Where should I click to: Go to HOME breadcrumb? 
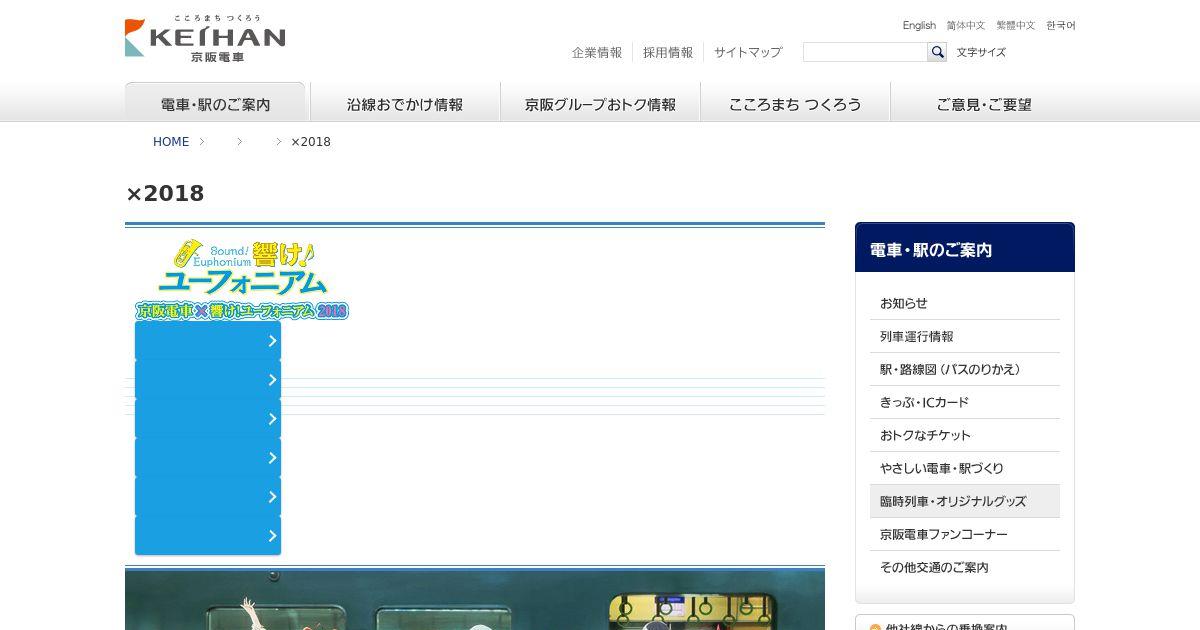click(171, 142)
